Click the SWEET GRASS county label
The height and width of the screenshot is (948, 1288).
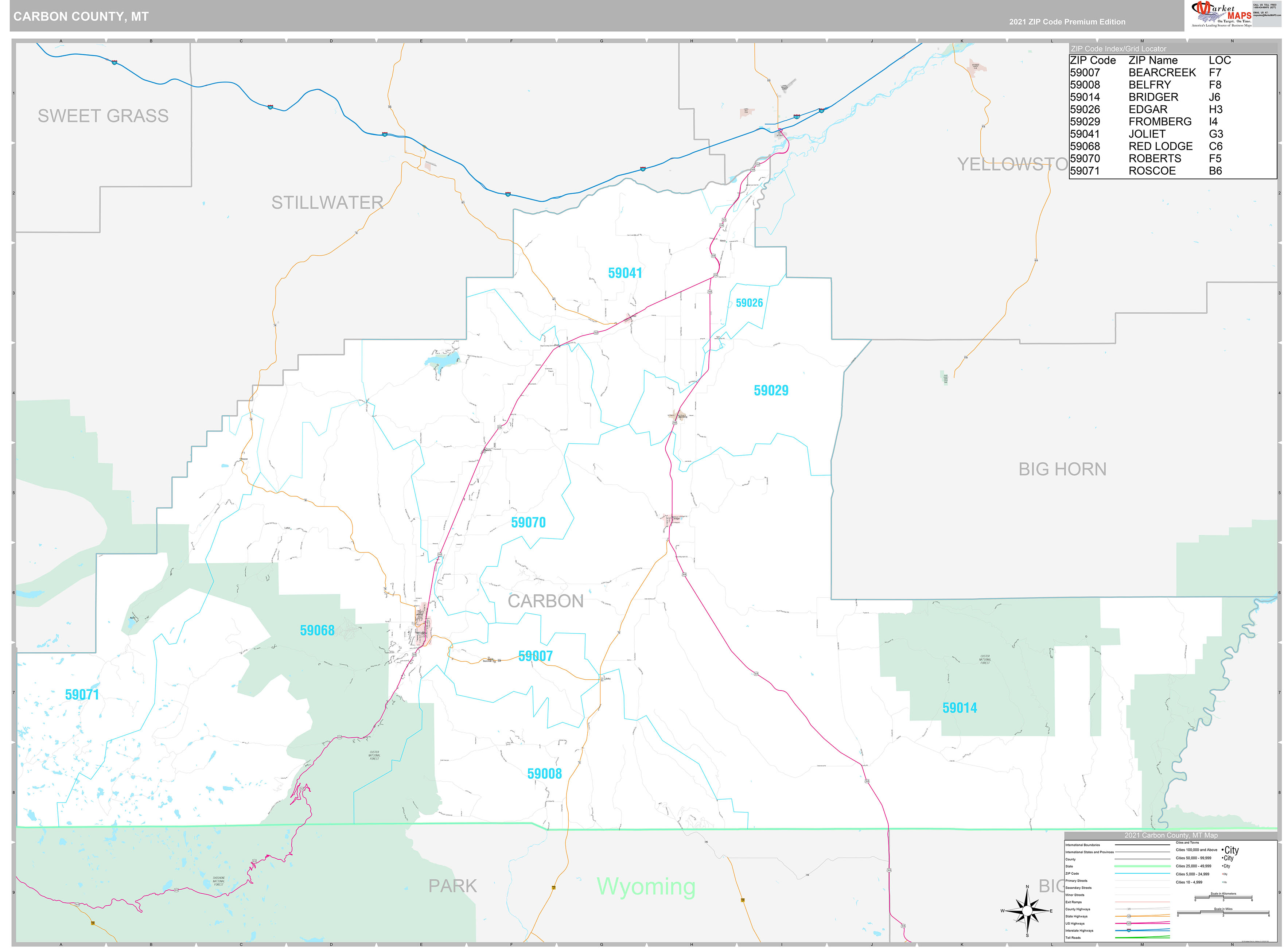[103, 116]
